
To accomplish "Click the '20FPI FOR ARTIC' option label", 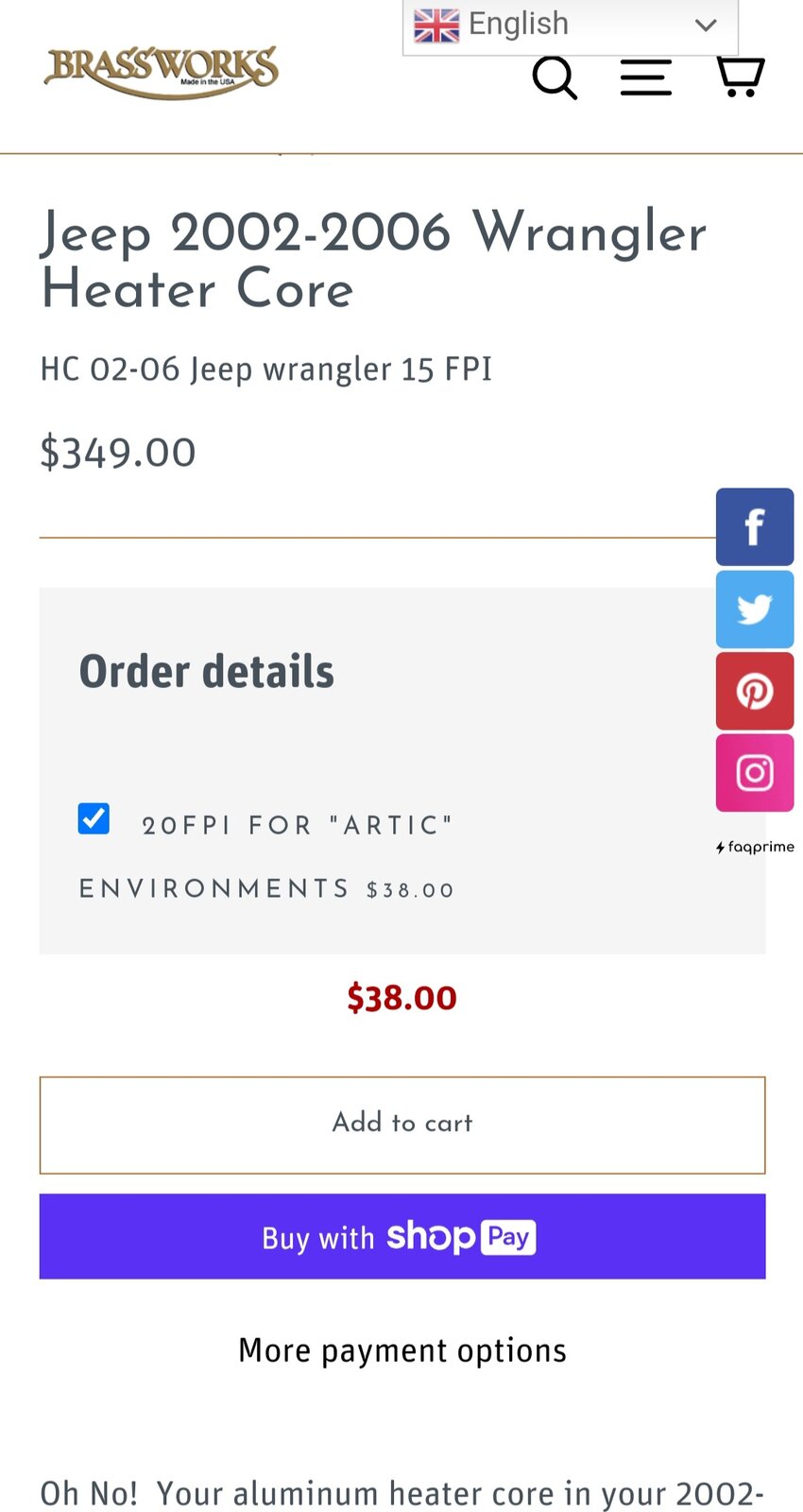I will pyautogui.click(x=297, y=826).
